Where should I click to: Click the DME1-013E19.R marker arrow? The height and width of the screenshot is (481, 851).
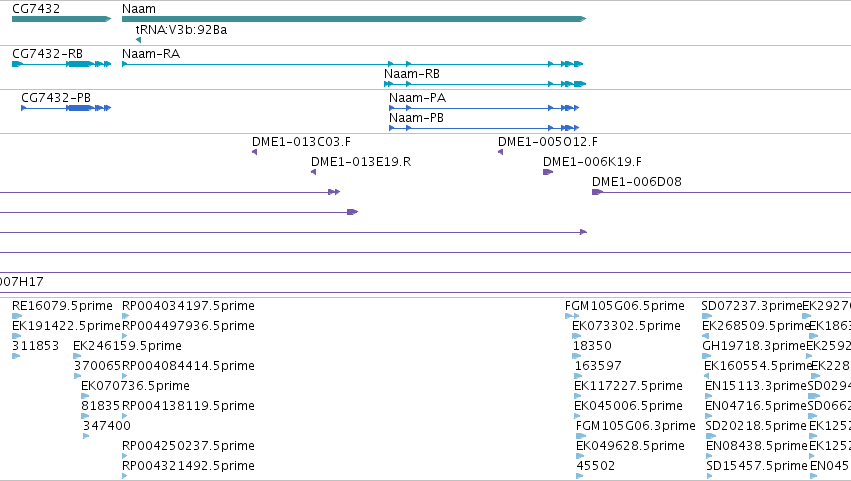point(314,172)
